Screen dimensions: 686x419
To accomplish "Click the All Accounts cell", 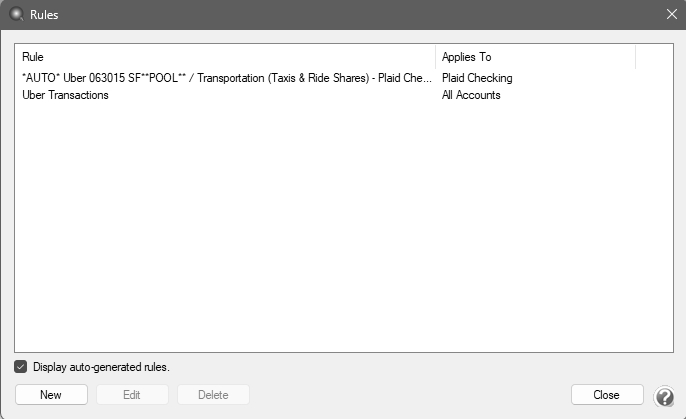I will pos(471,95).
